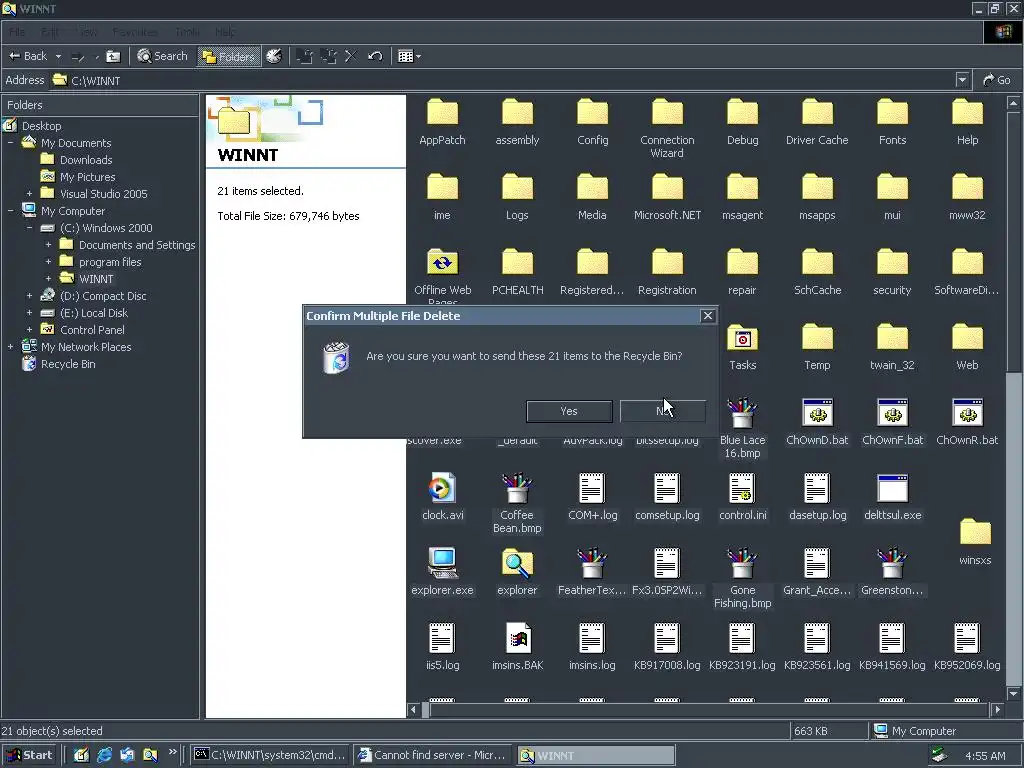Toggle the Folders pane button

coord(228,56)
